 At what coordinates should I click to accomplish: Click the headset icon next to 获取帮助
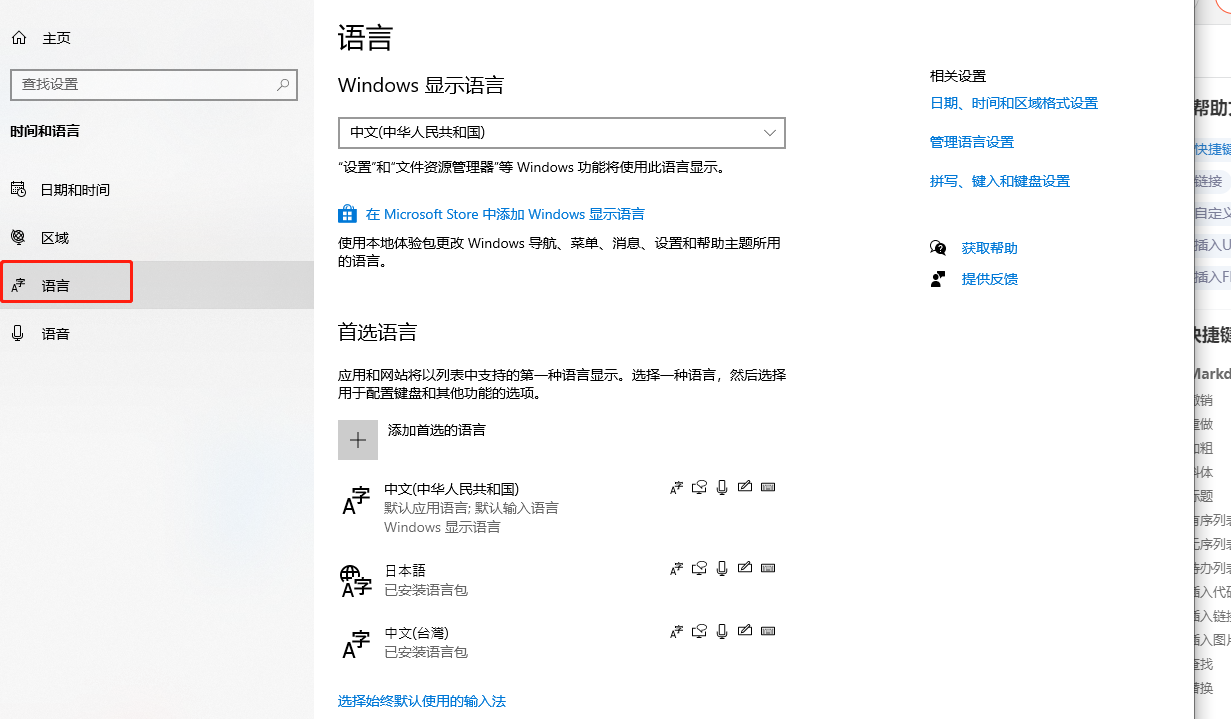938,247
